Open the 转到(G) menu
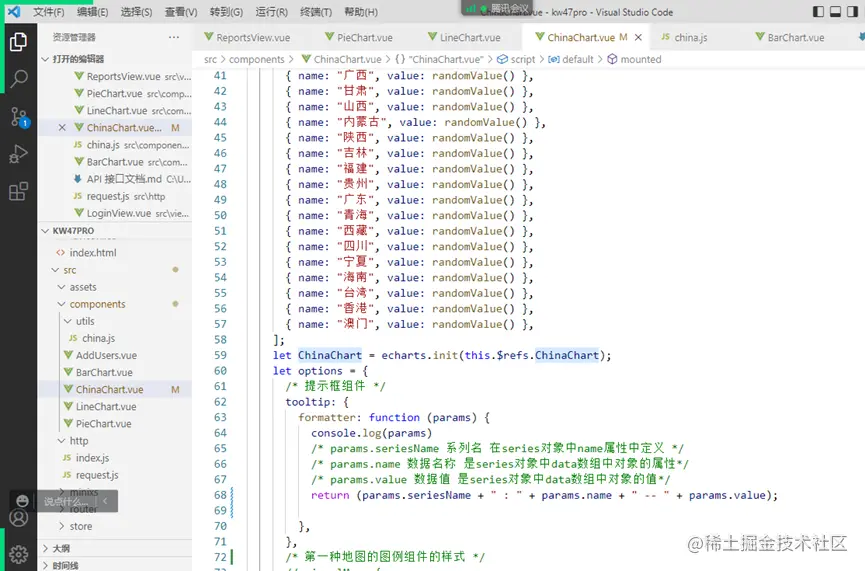865x571 pixels. 226,12
